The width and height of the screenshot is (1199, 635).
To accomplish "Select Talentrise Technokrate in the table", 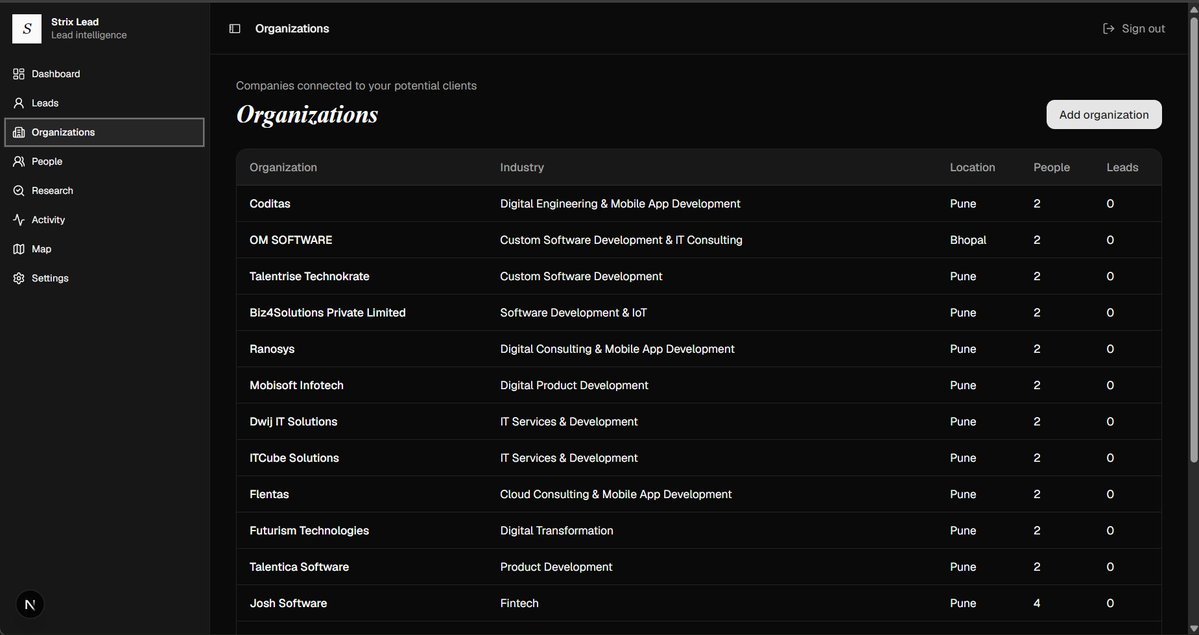I will tap(309, 276).
